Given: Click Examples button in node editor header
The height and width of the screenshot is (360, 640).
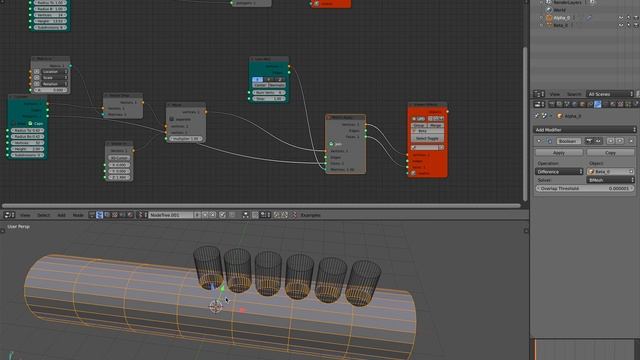Looking at the screenshot, I should pyautogui.click(x=311, y=215).
